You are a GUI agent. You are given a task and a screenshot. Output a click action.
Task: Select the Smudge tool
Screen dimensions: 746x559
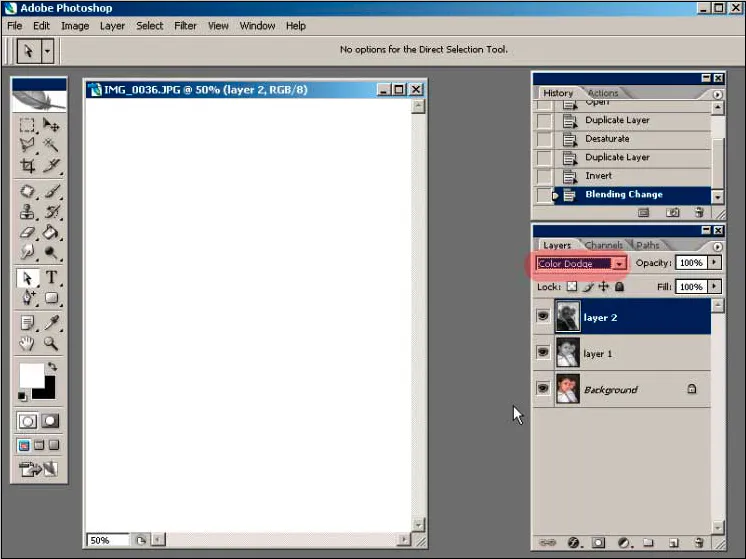[x=27, y=252]
